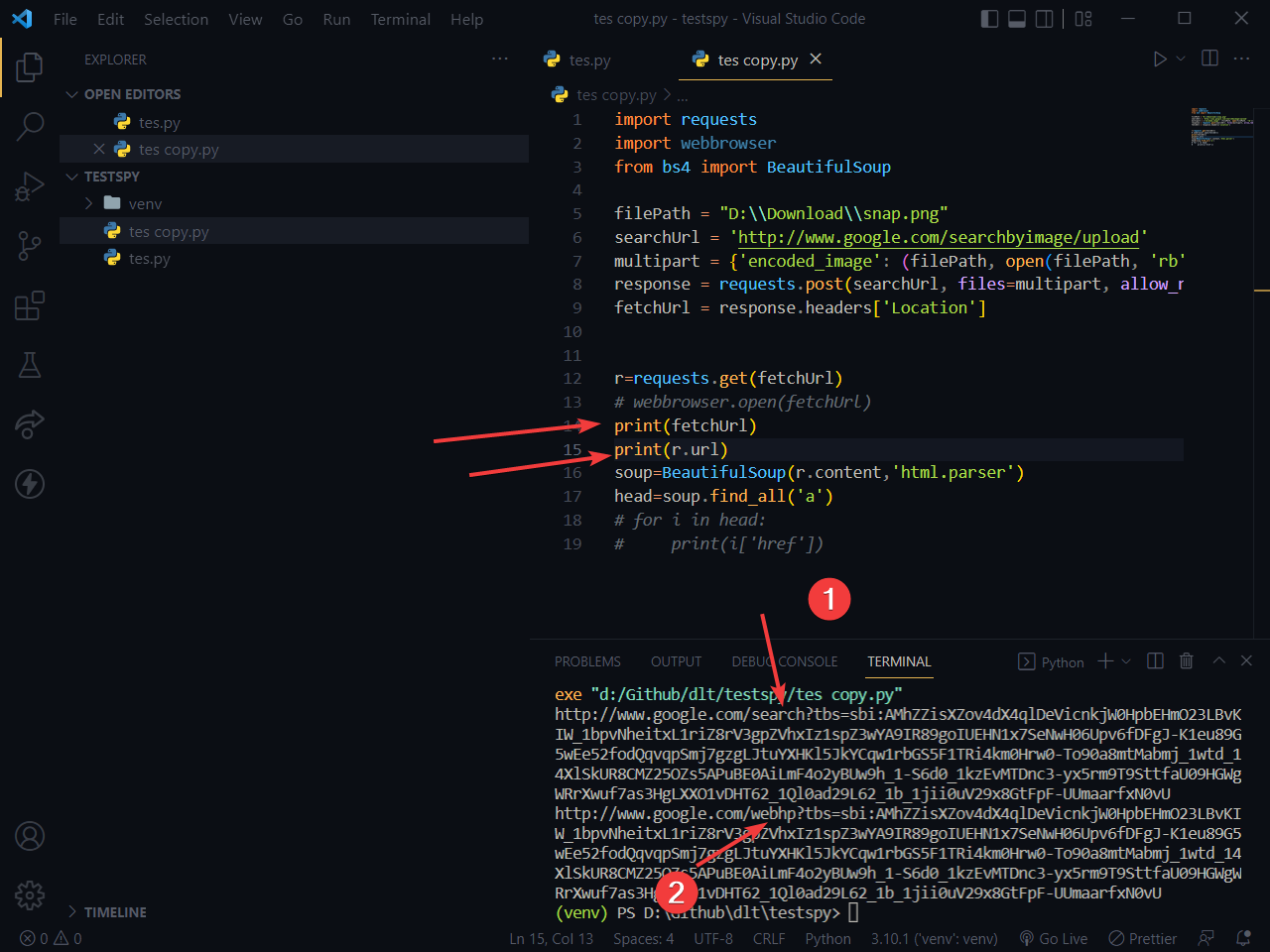Maximize the panel size with chevron

(x=1218, y=660)
